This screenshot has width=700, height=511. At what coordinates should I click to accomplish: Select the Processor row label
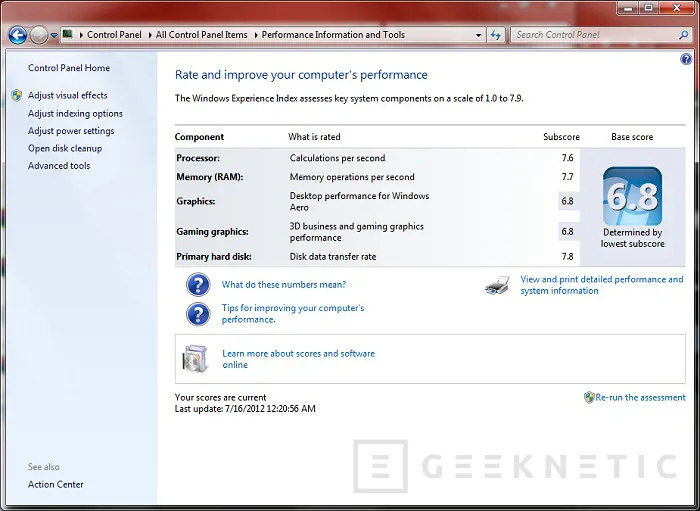[x=198, y=158]
